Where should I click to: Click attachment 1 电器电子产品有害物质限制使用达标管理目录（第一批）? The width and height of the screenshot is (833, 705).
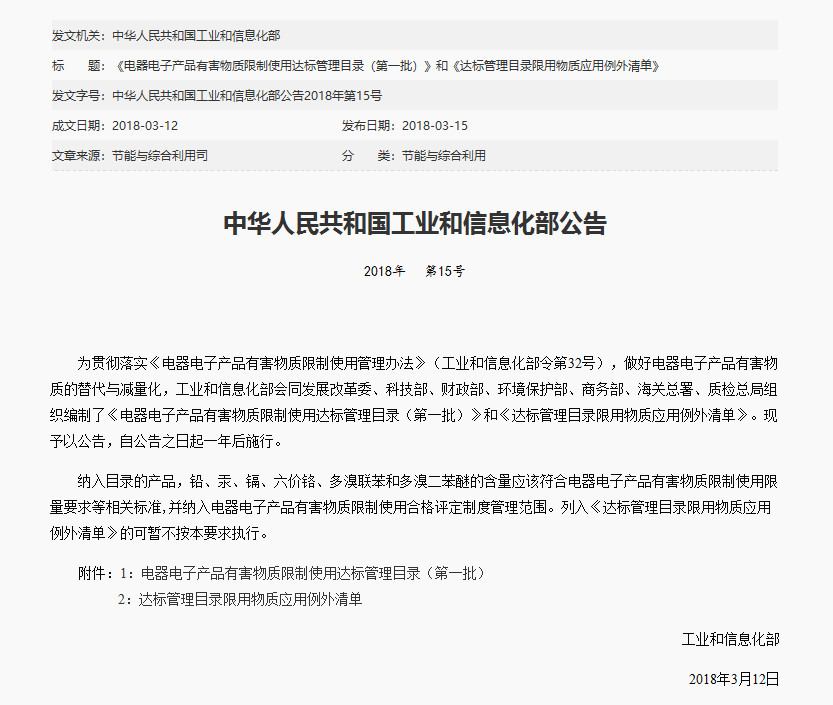[312, 573]
